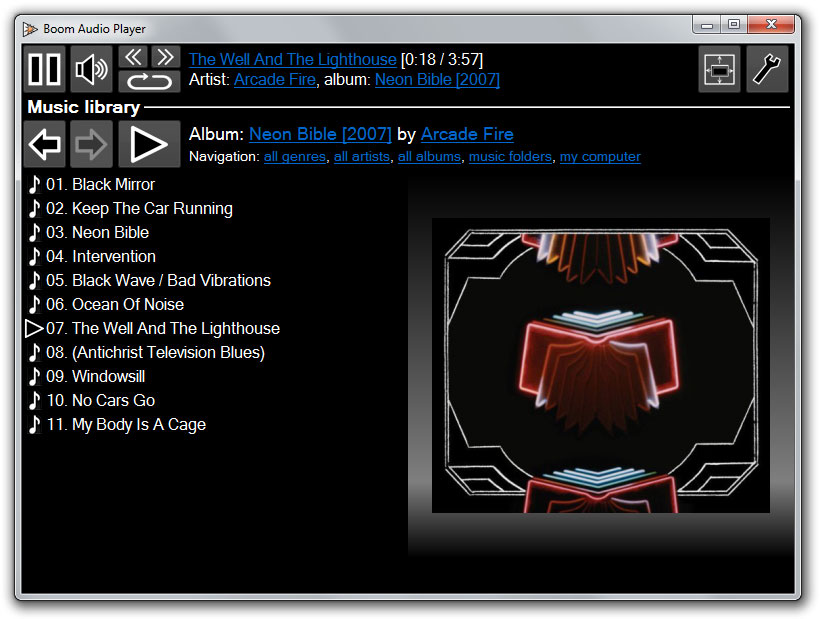Screen dimensions: 820x619
Task: Select track 07. The Well And The Lighthouse in the list
Action: pos(163,329)
